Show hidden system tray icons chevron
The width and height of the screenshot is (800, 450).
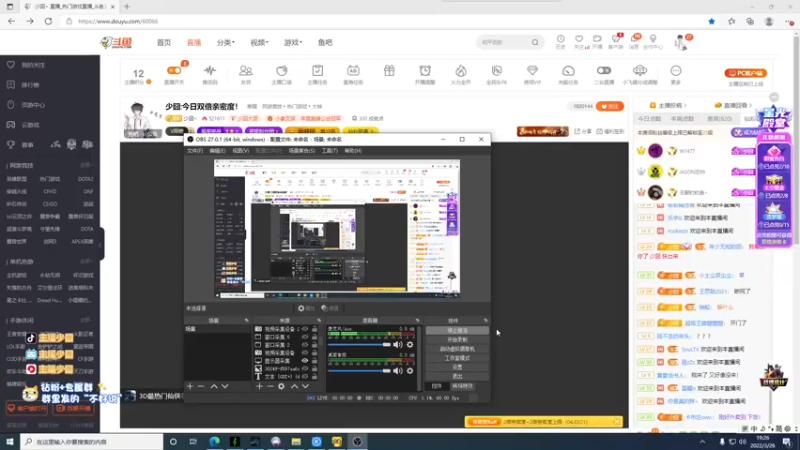pyautogui.click(x=702, y=442)
